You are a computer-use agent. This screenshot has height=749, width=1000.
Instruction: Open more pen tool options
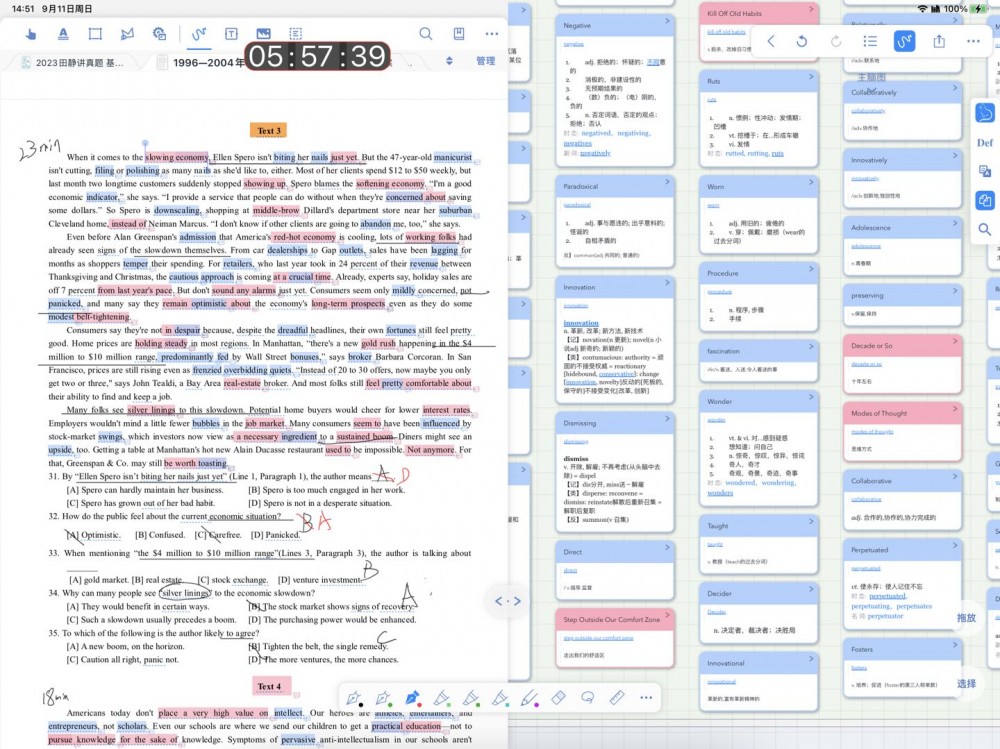point(646,697)
